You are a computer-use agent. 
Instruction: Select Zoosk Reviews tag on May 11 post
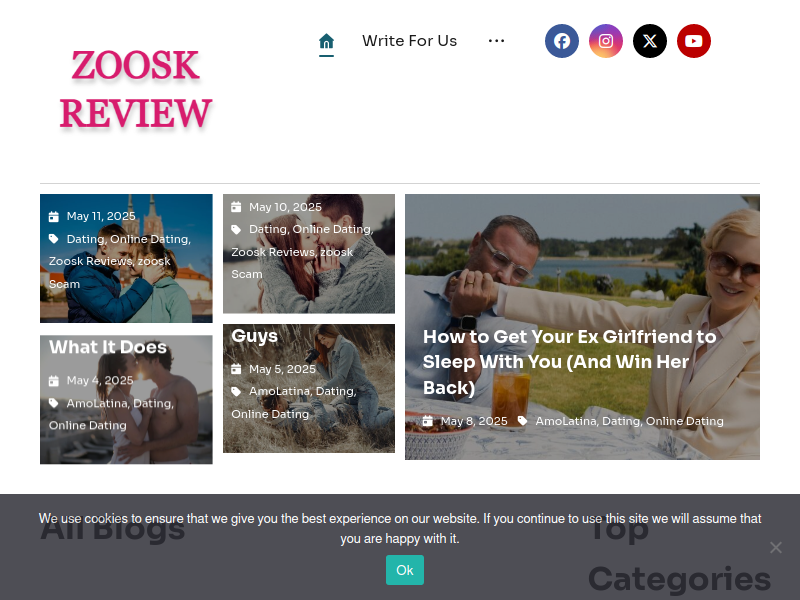click(90, 261)
